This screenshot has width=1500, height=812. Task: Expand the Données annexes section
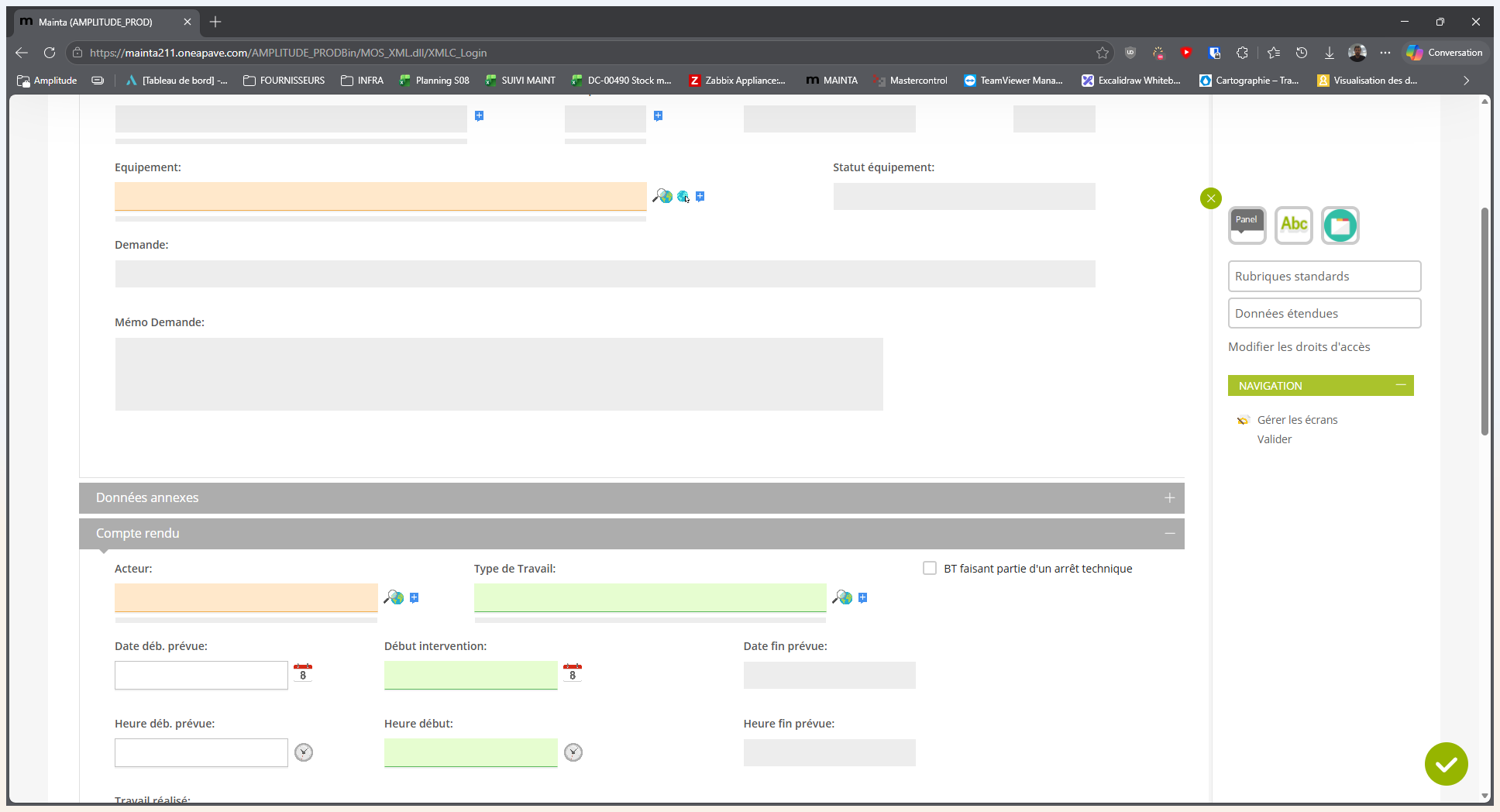click(x=1169, y=498)
